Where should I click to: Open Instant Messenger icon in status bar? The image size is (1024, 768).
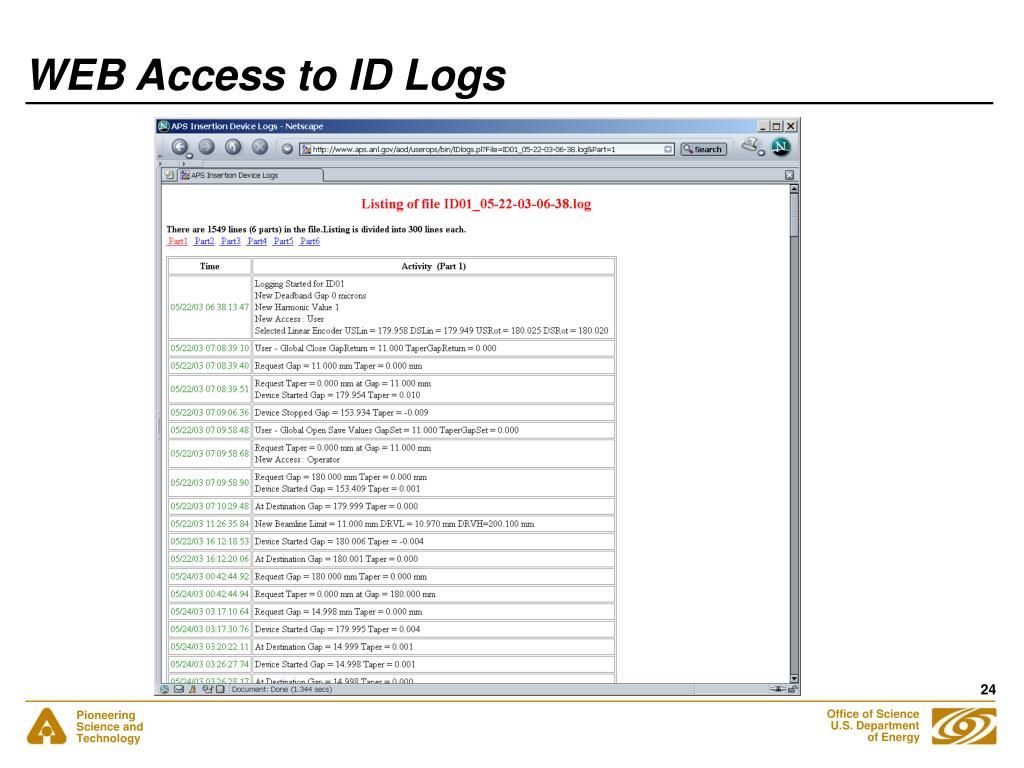coord(193,689)
